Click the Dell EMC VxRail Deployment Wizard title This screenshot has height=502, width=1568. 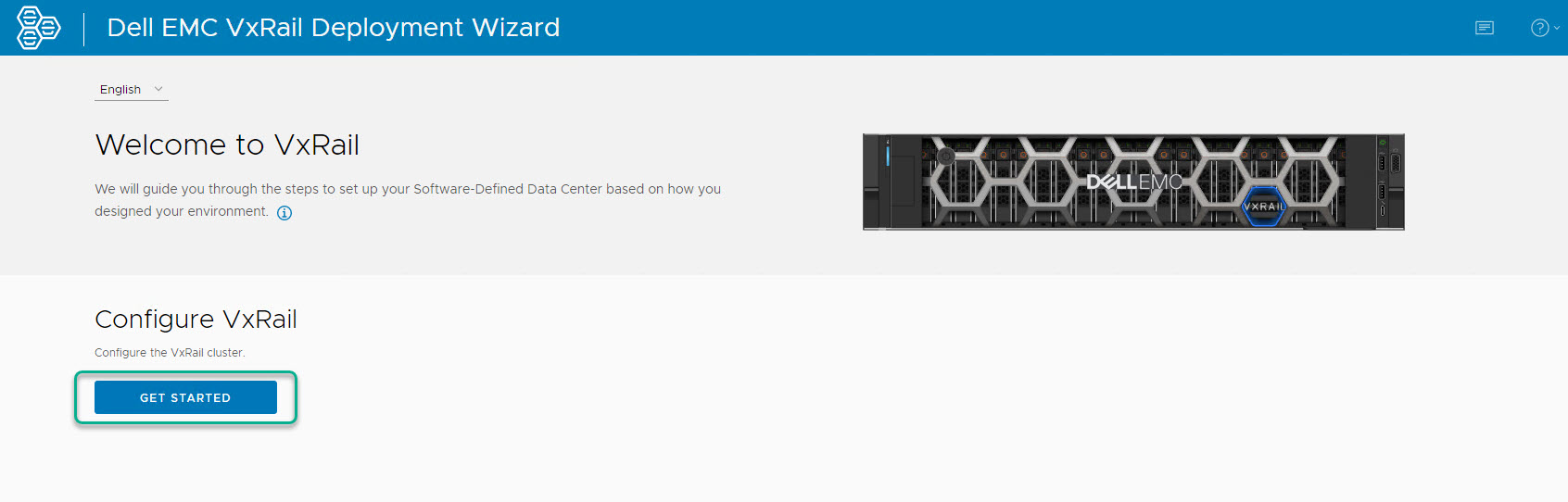point(334,28)
